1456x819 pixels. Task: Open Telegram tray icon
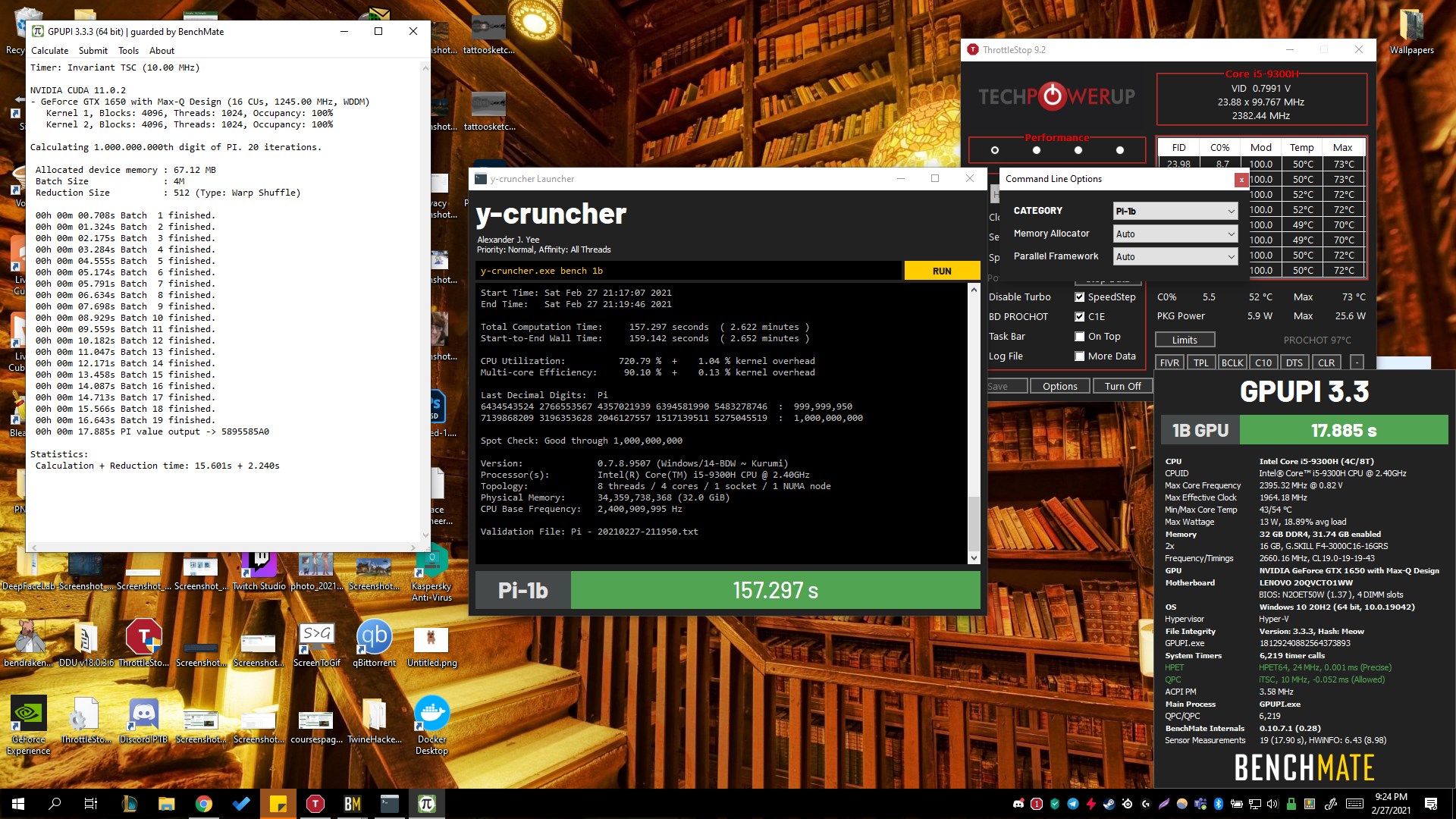coord(1073,804)
